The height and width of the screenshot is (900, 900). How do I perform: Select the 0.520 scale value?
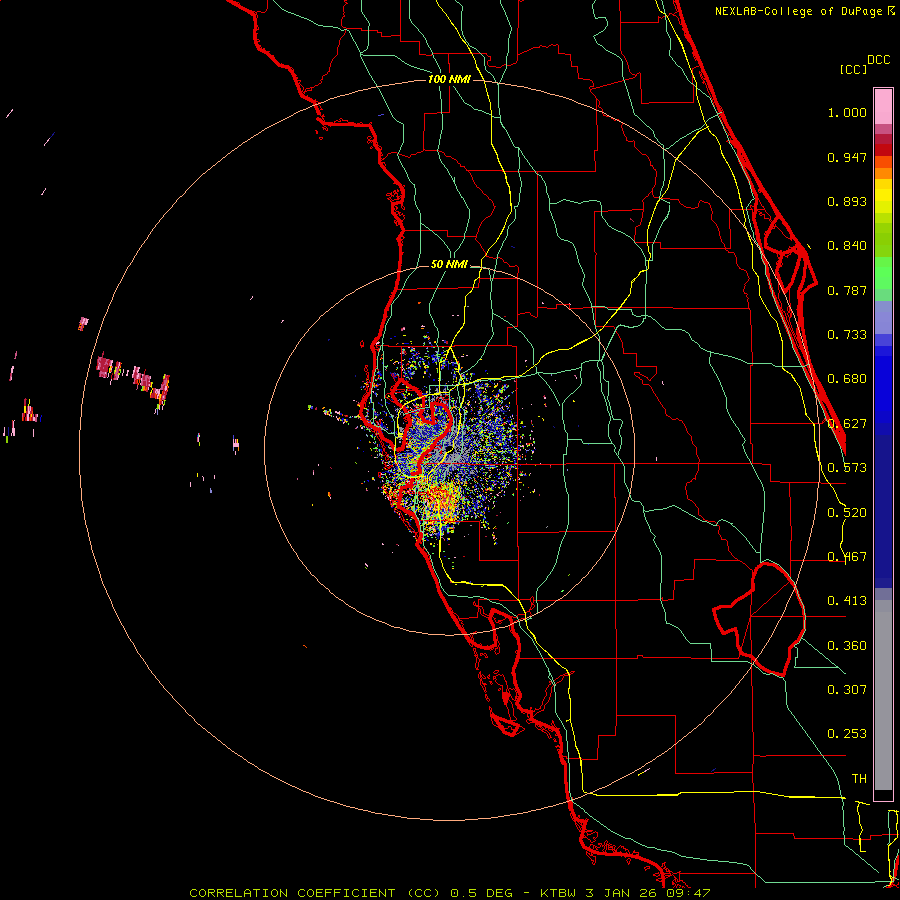click(x=847, y=513)
